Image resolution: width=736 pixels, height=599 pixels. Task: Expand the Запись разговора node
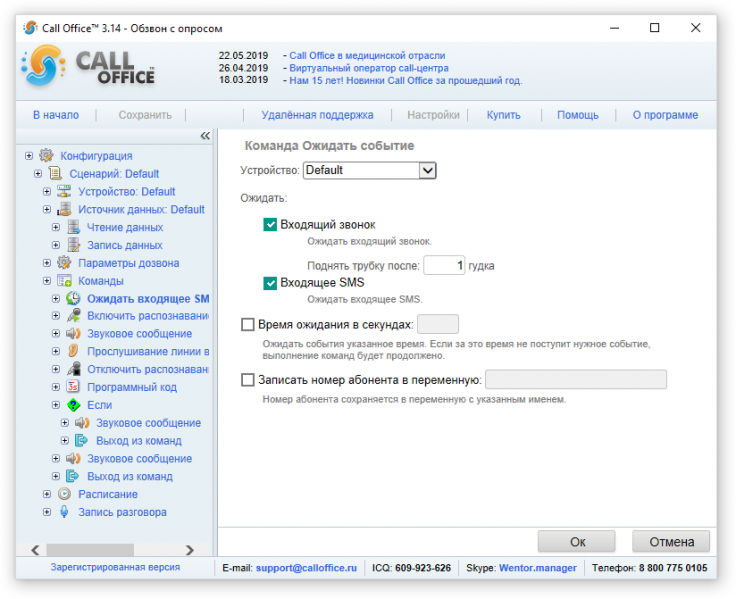[x=47, y=512]
